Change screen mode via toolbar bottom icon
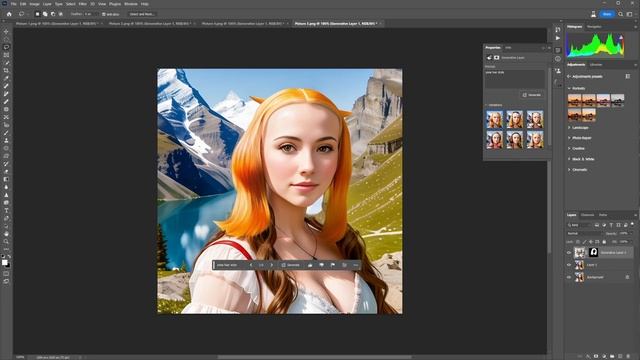640x360 pixels. [x=6, y=282]
